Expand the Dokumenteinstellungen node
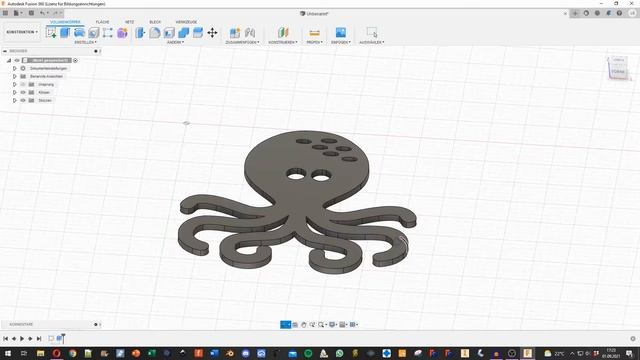The image size is (640, 360). pyautogui.click(x=14, y=68)
